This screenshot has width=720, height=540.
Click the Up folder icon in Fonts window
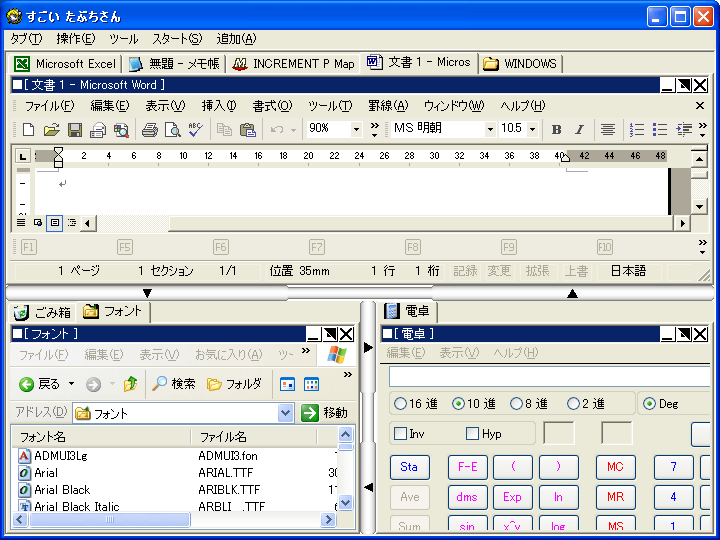click(130, 384)
